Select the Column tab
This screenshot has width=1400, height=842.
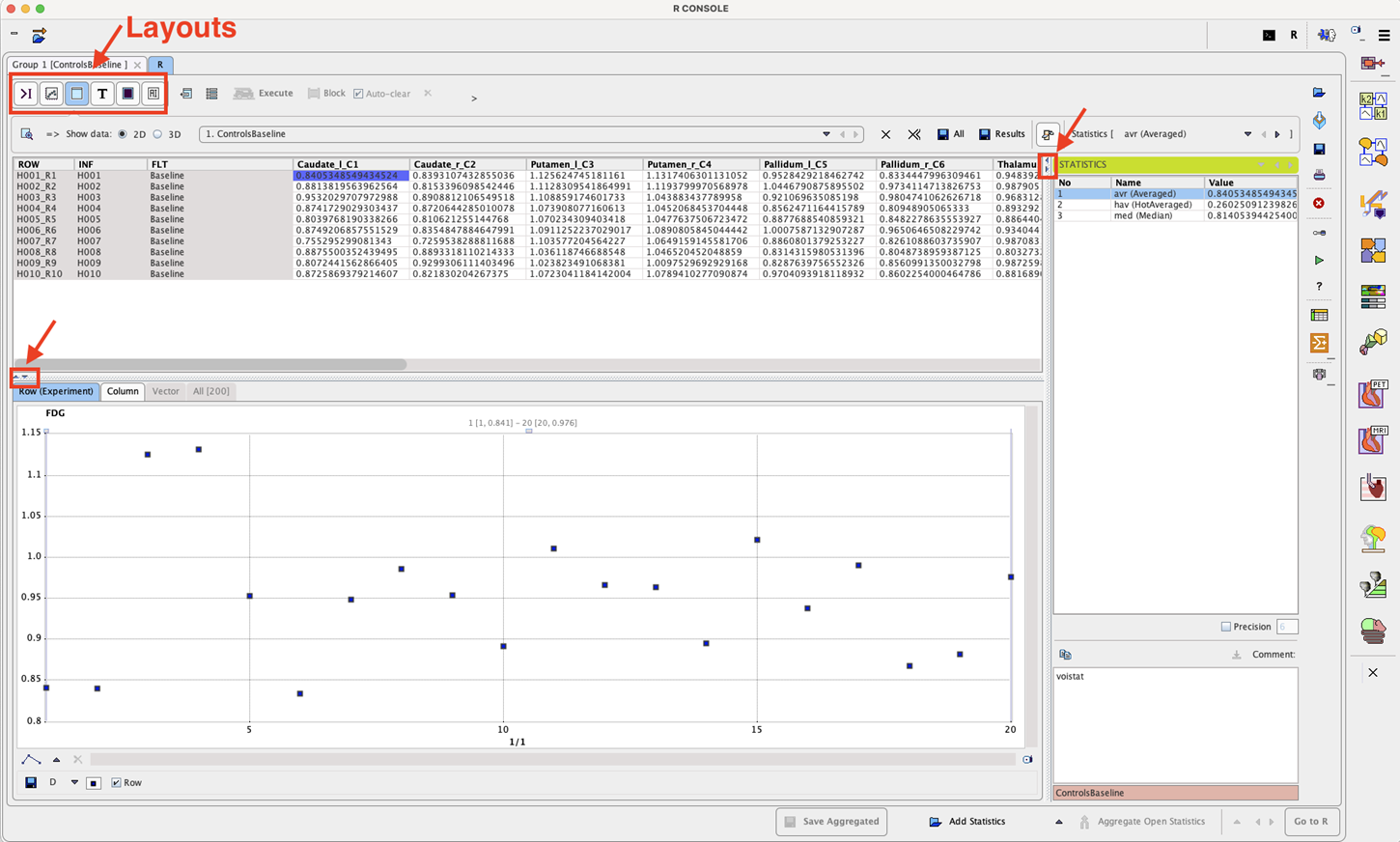click(x=123, y=391)
